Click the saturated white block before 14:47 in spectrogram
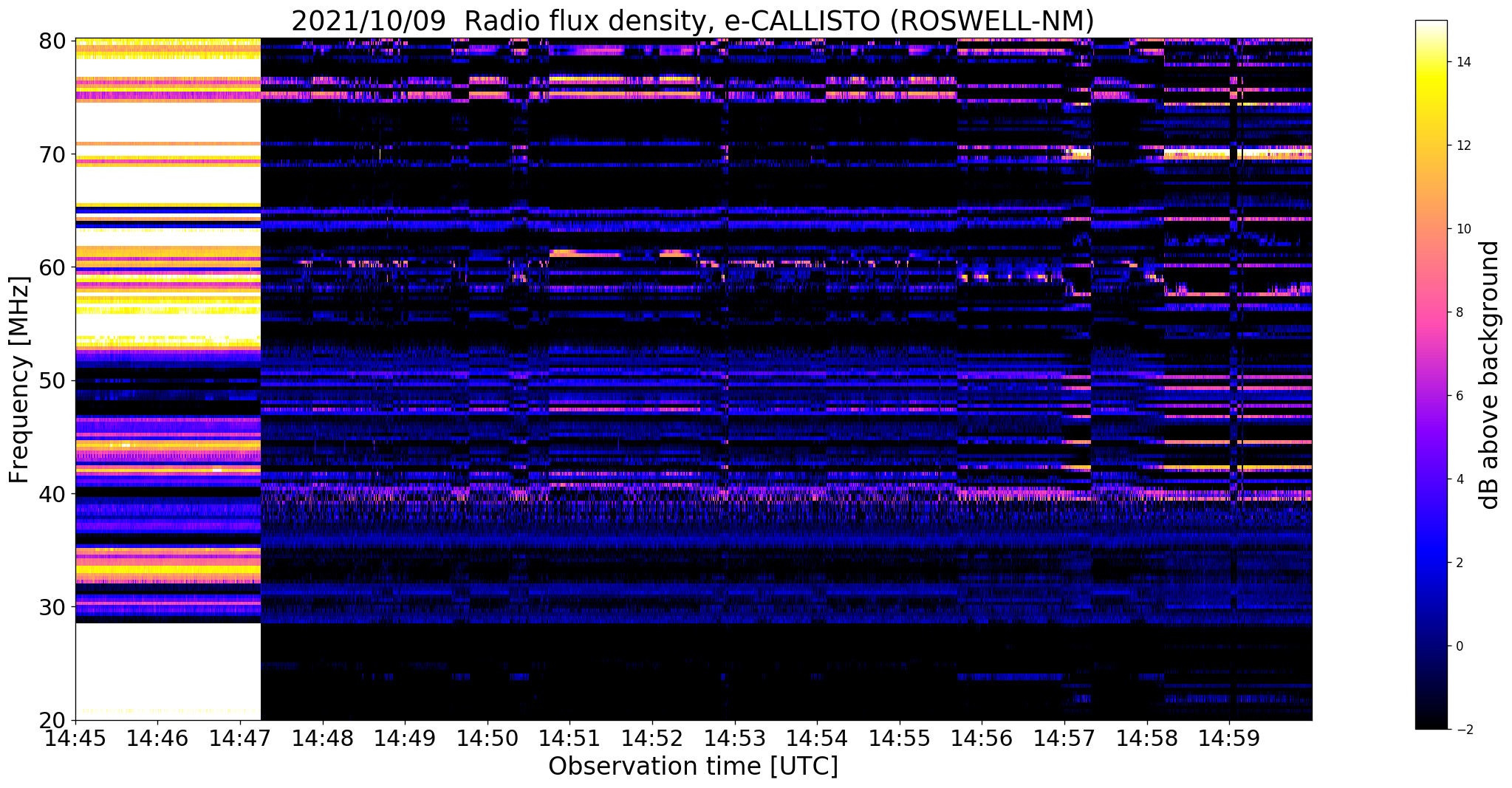This screenshot has width=1512, height=788. (x=168, y=671)
